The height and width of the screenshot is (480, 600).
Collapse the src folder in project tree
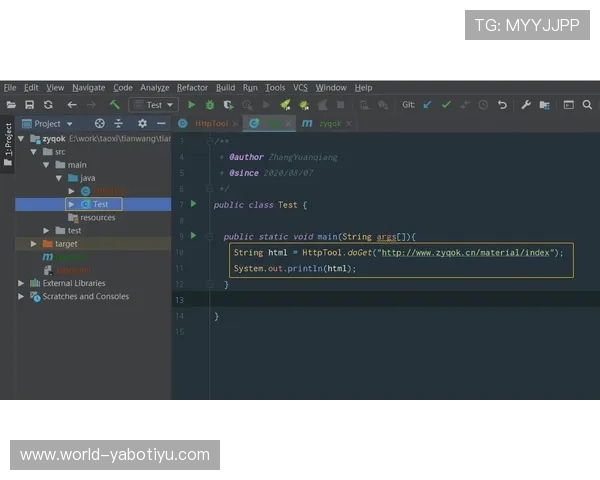tap(34, 152)
